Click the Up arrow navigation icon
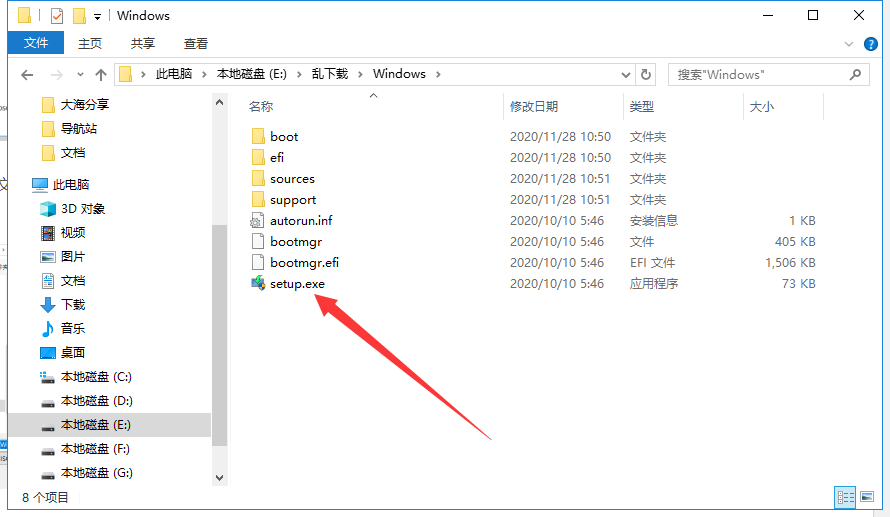 [101, 75]
